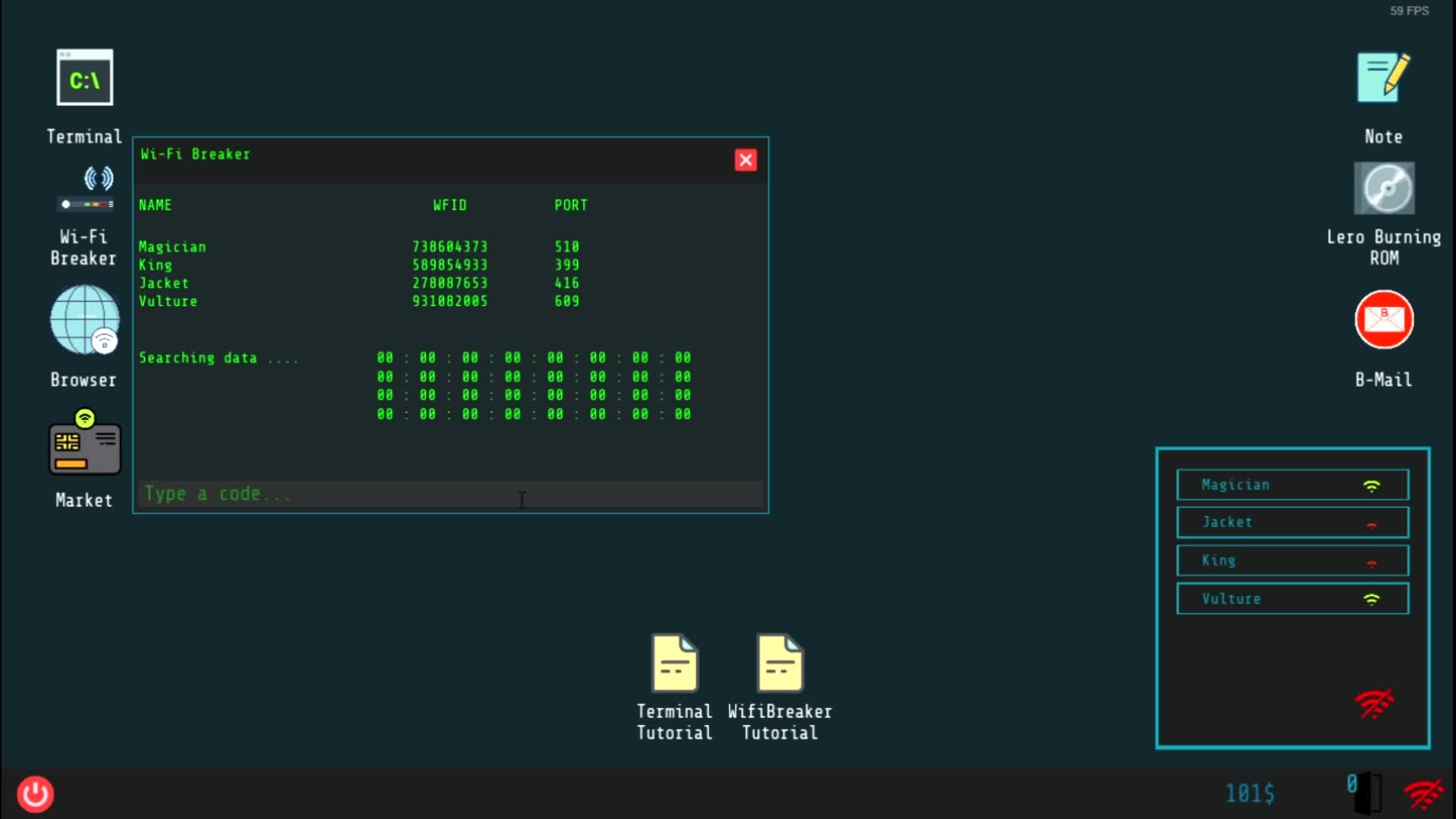Open the Browser globe icon
1456x819 pixels.
(x=84, y=320)
